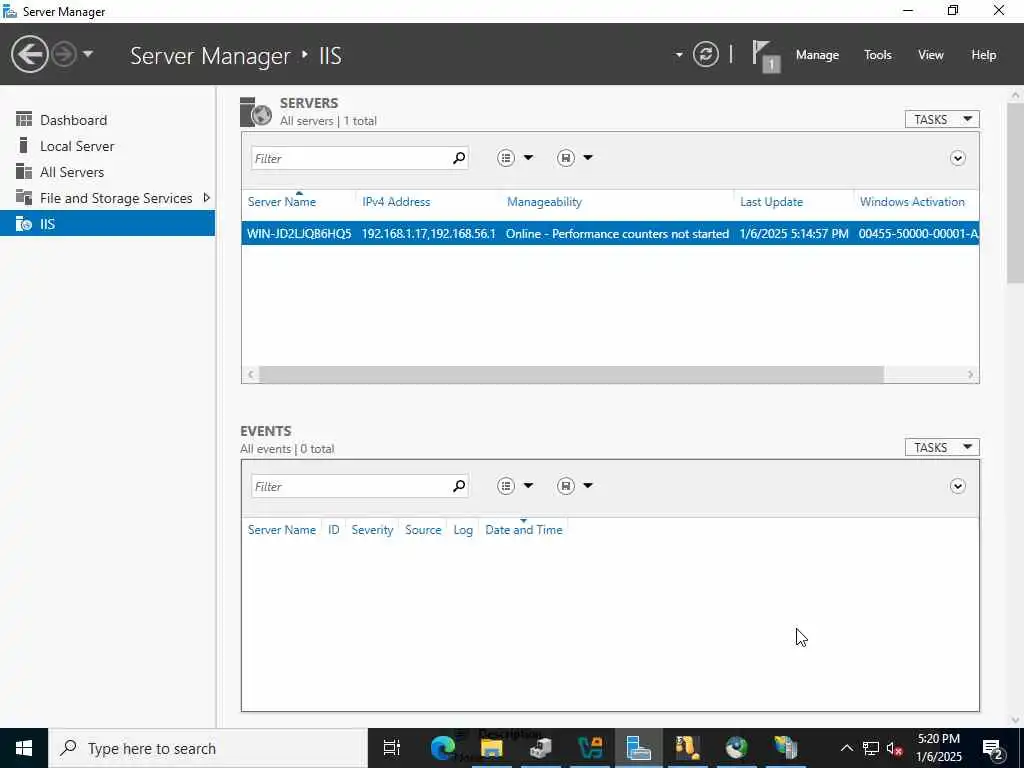Open Servers criteria dropdown arrow
This screenshot has height=768, width=1024.
(528, 157)
